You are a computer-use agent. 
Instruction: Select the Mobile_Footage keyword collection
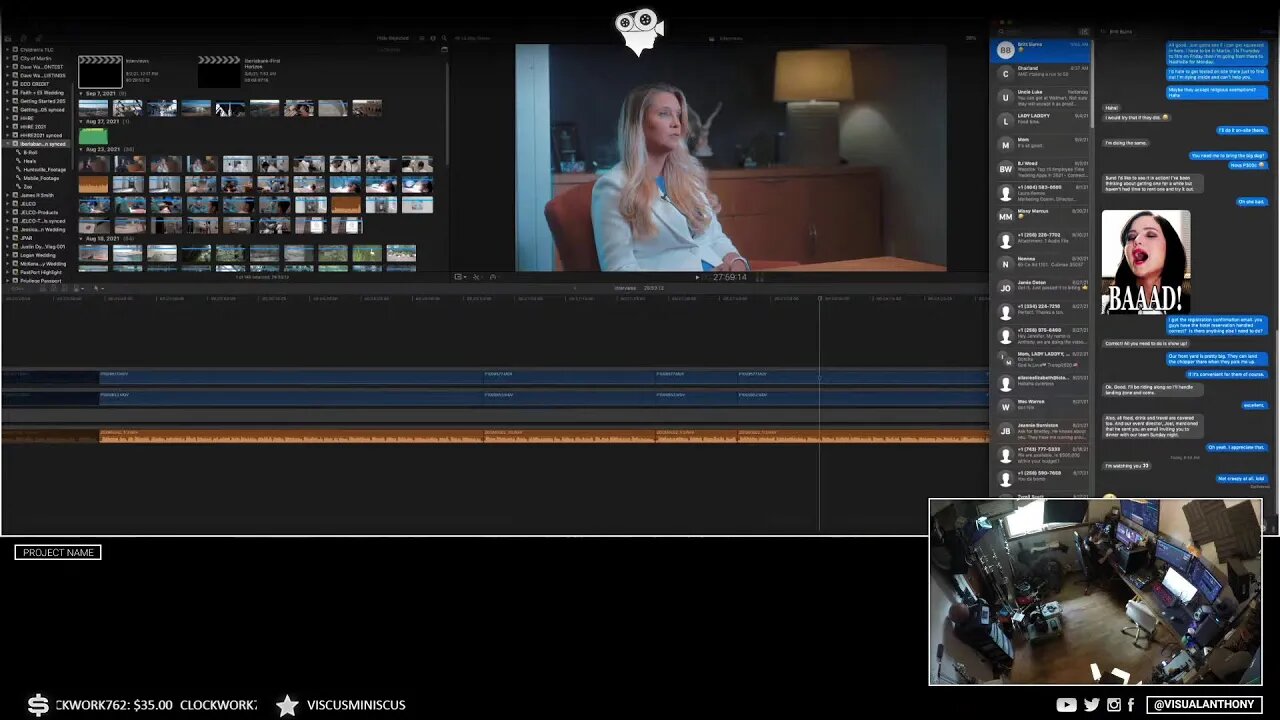pos(40,178)
